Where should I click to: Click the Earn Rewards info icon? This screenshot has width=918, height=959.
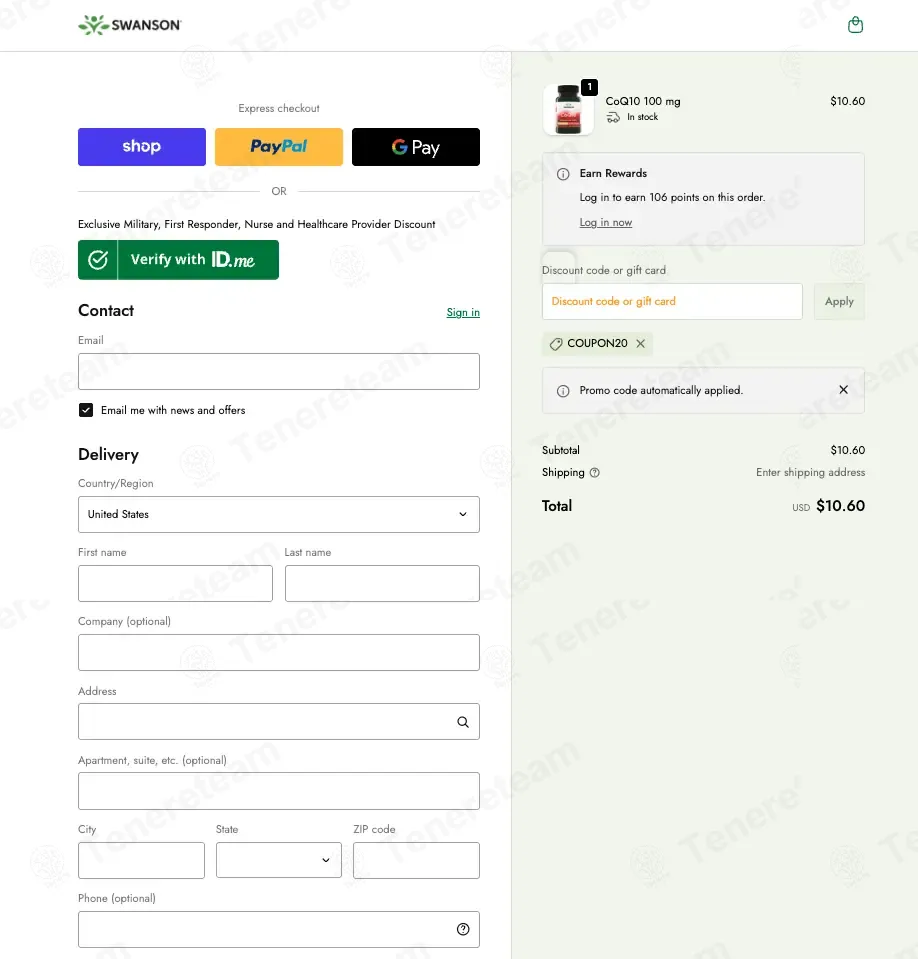pos(563,174)
